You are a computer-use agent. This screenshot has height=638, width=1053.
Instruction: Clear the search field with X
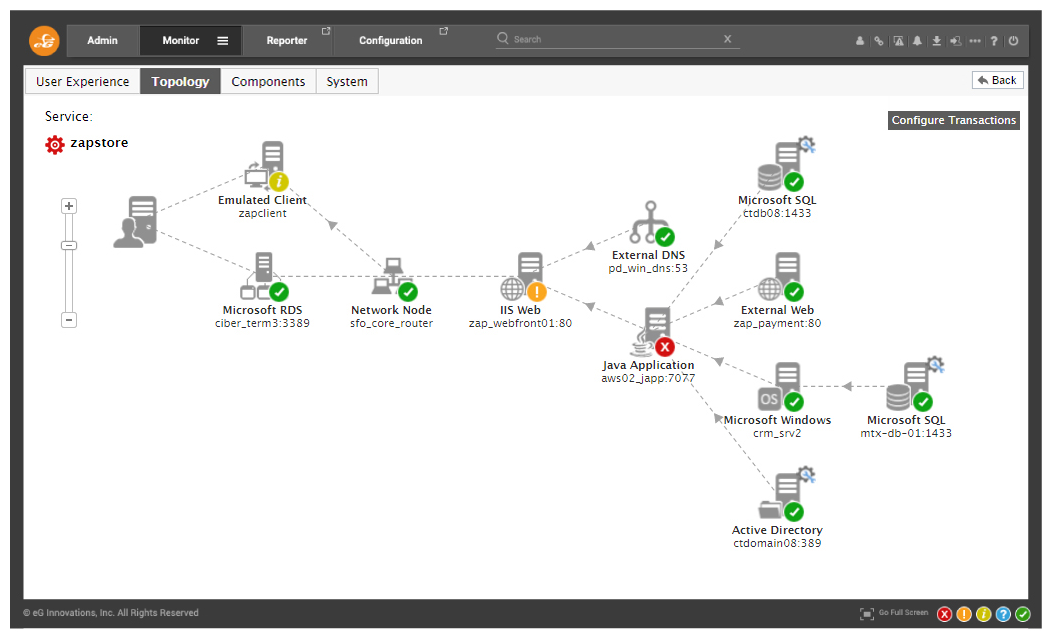click(x=727, y=39)
